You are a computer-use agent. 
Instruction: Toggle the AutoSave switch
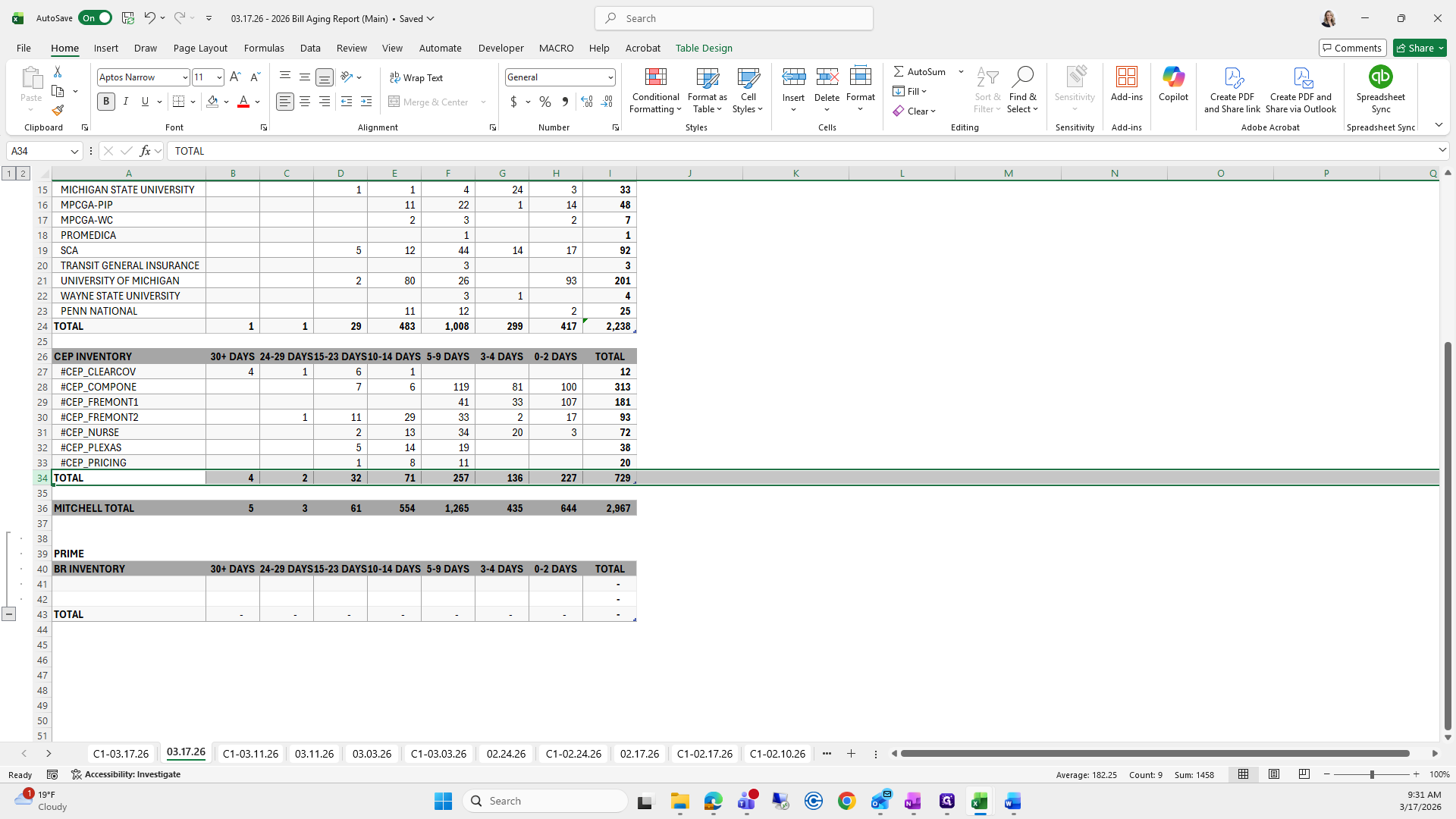[x=96, y=18]
